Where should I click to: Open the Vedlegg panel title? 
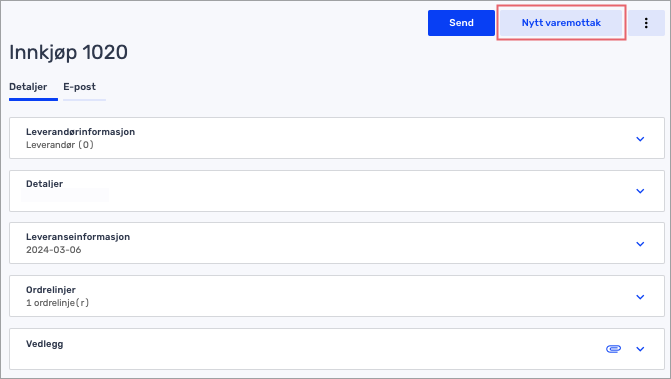[45, 344]
